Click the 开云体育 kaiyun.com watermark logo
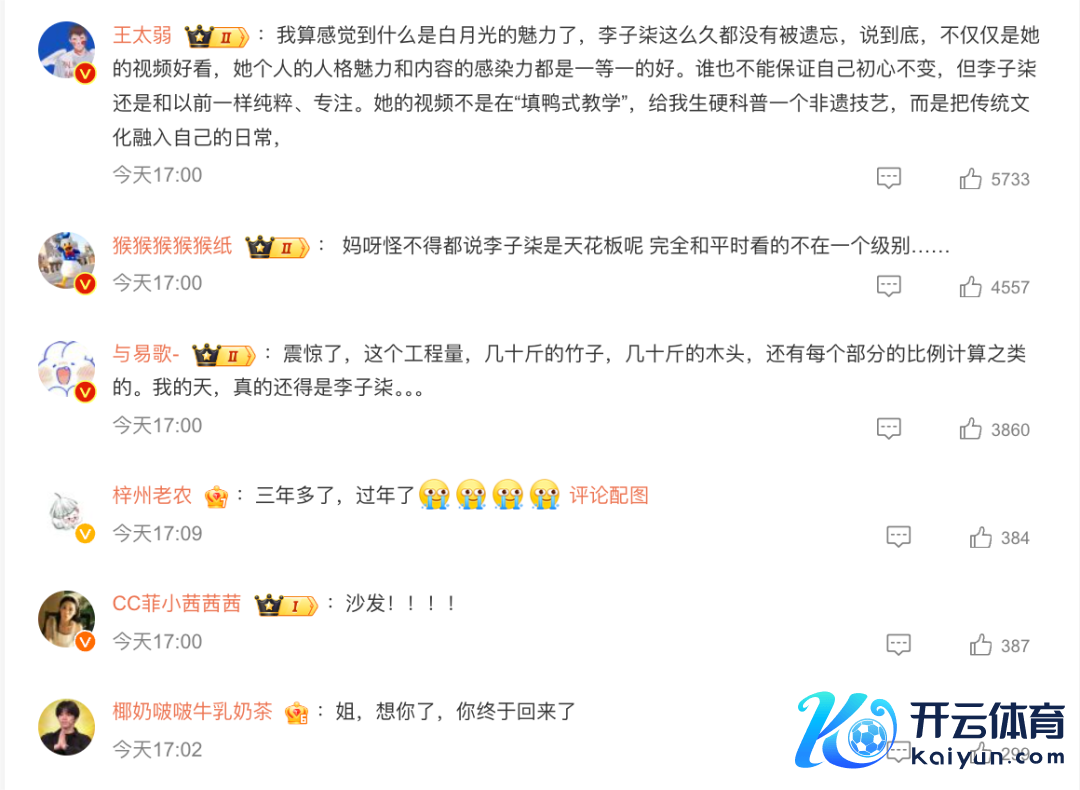Image resolution: width=1080 pixels, height=790 pixels. pos(930,731)
